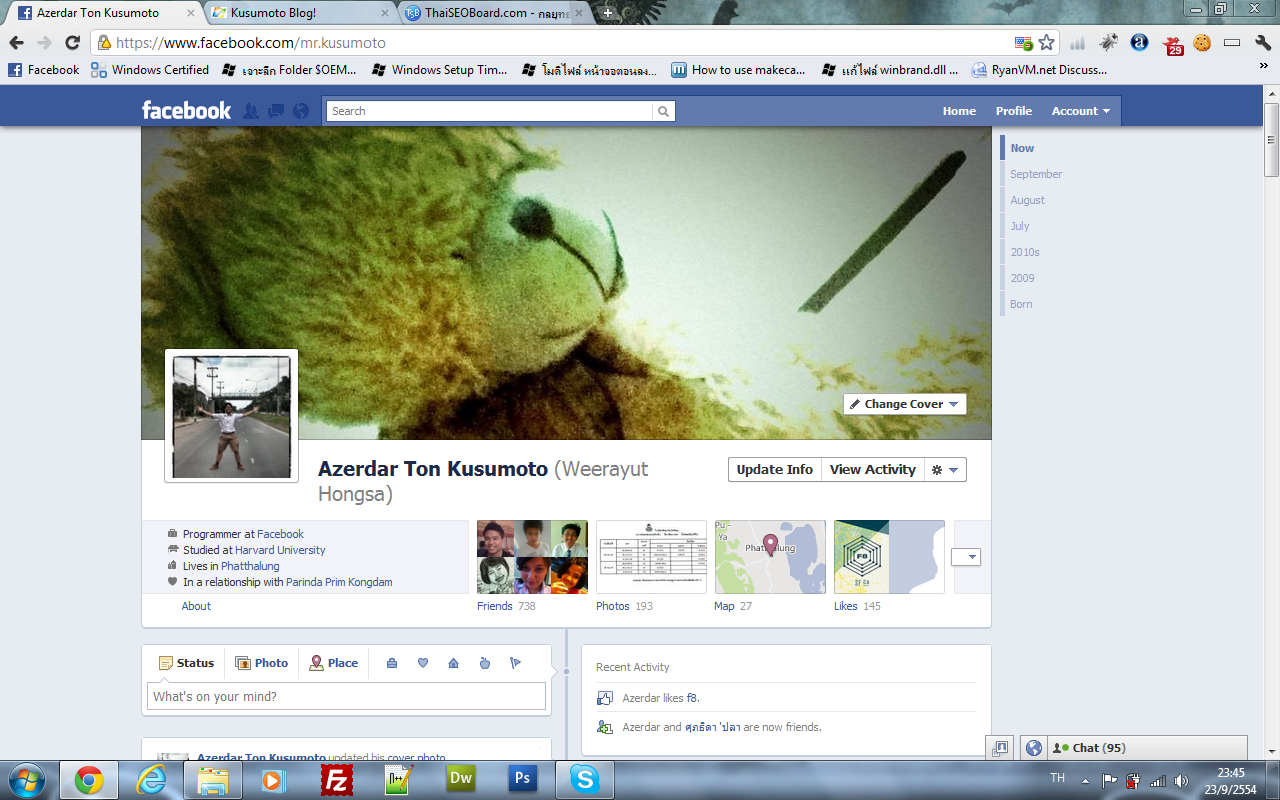Click the chat globe icon beside Chat
This screenshot has width=1280, height=800.
[x=1034, y=748]
